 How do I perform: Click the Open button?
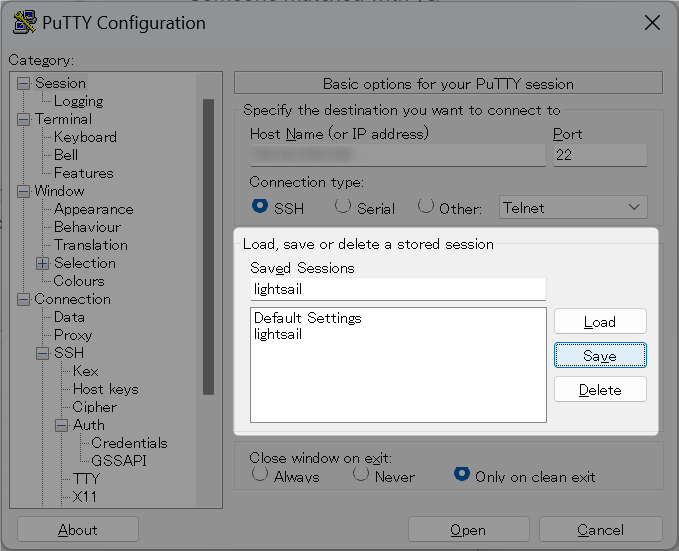(469, 529)
